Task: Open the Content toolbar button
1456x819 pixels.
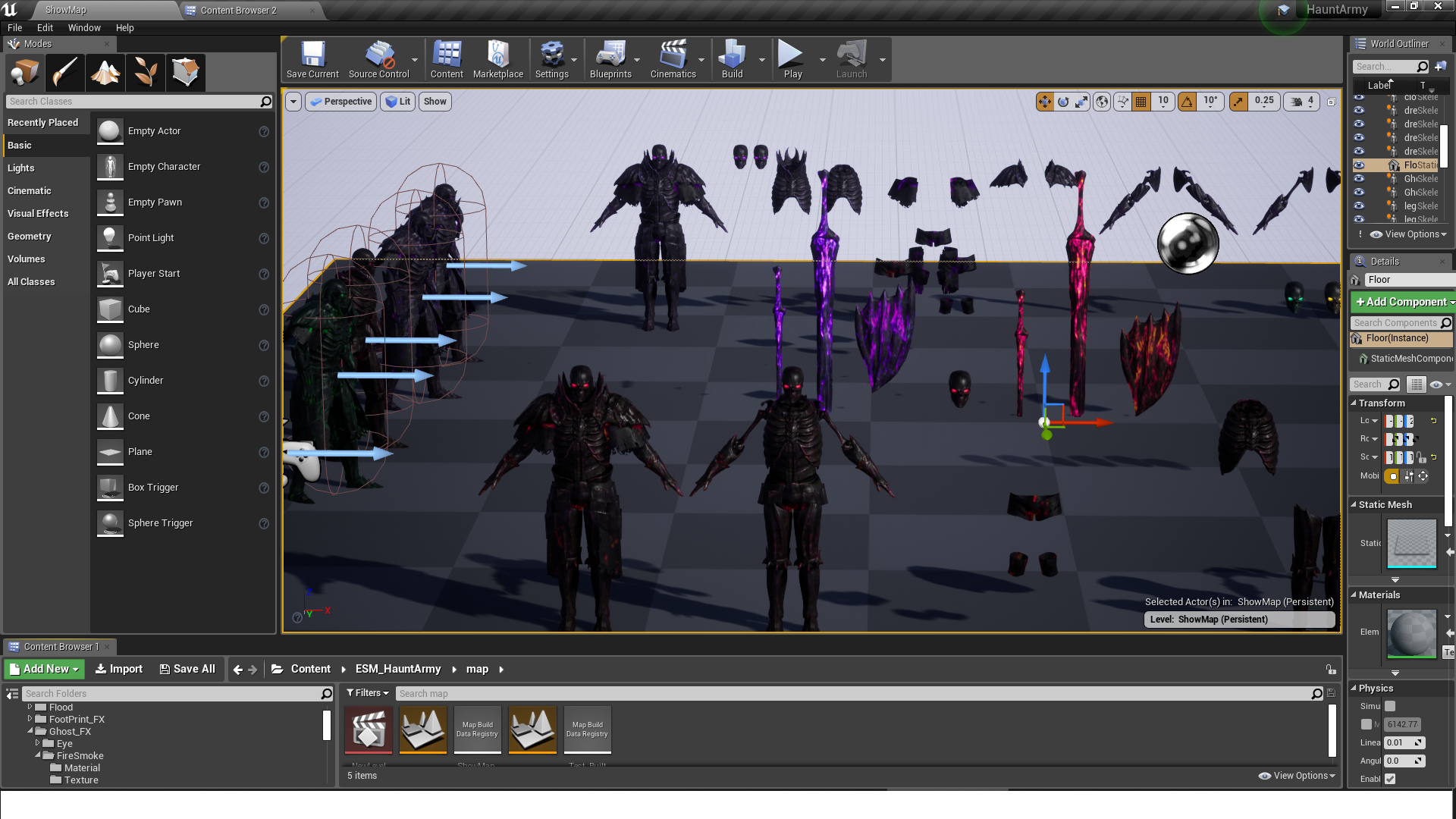Action: [x=447, y=60]
